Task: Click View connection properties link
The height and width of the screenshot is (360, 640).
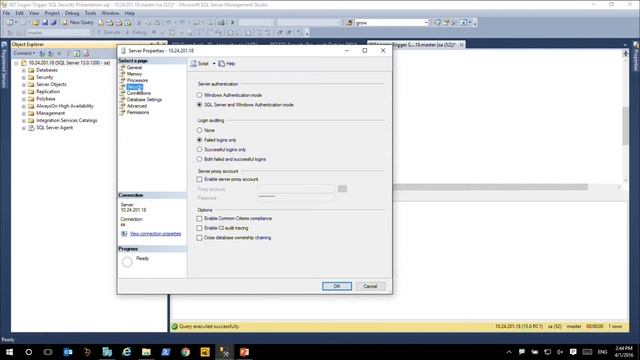Action: coord(156,234)
